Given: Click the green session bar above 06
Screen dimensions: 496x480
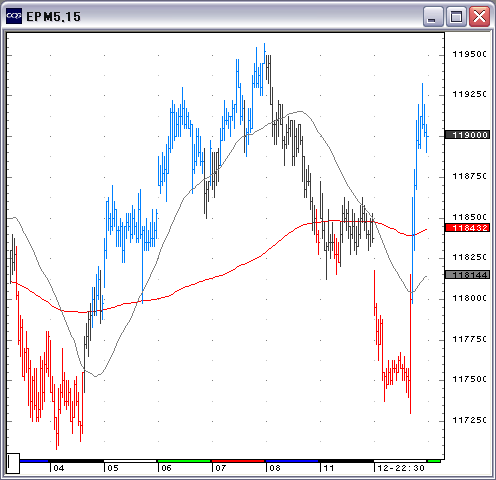Looking at the screenshot, I should [x=184, y=461].
